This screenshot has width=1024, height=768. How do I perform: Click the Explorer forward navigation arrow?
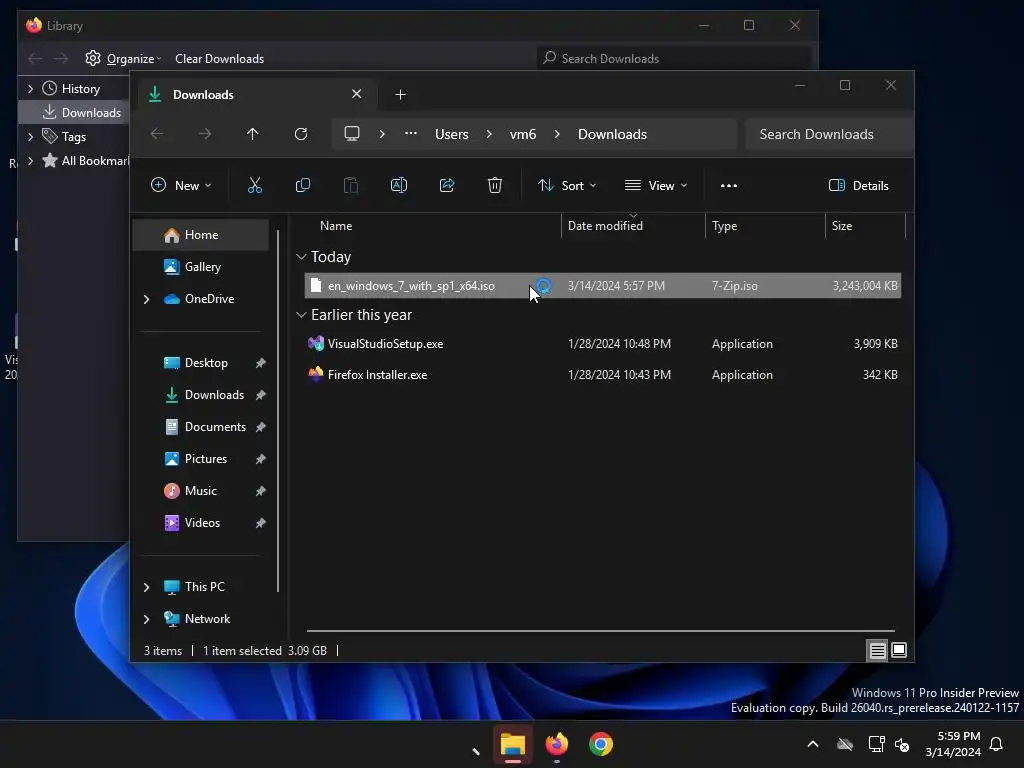coord(204,134)
